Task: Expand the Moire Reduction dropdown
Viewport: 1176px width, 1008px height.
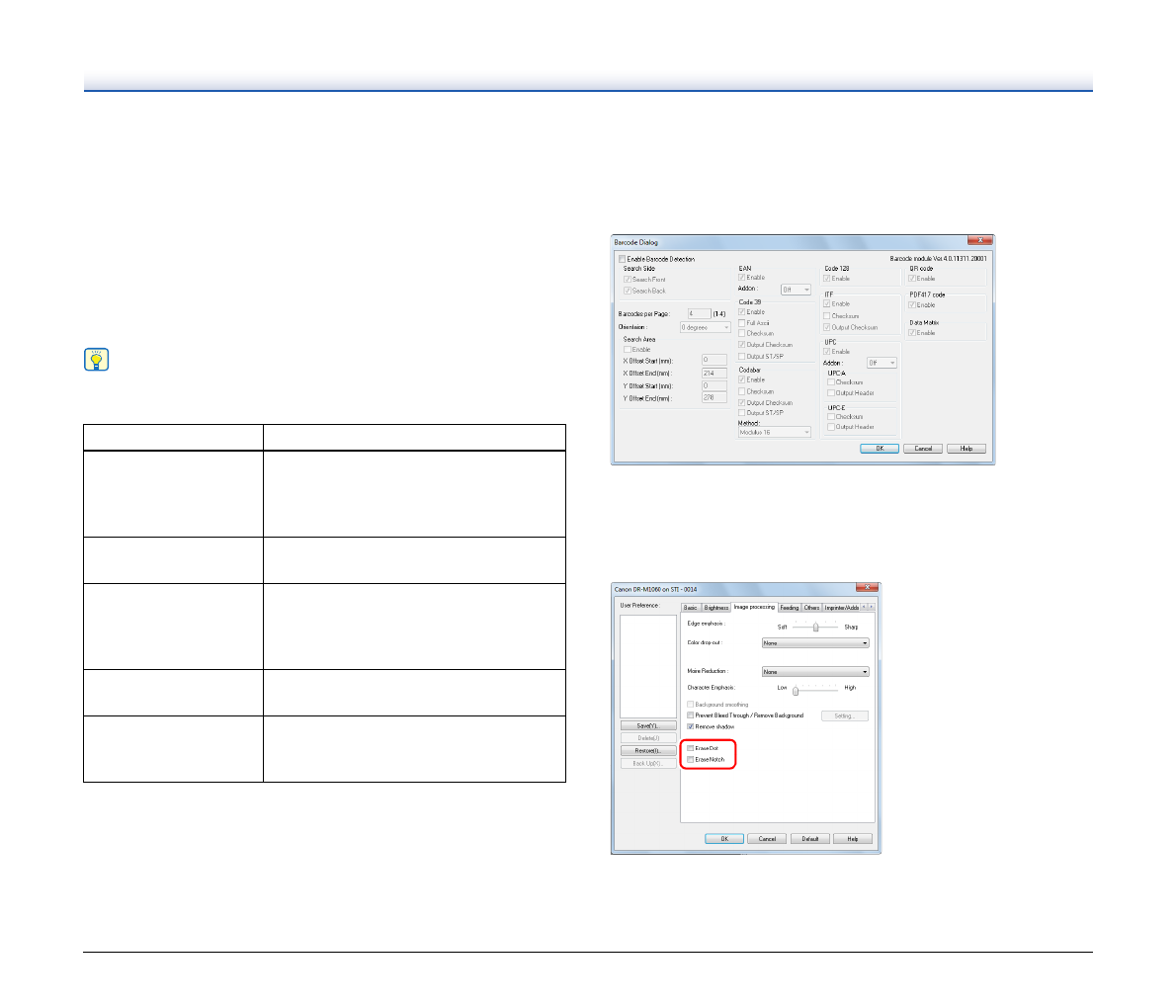Action: pyautogui.click(x=814, y=672)
